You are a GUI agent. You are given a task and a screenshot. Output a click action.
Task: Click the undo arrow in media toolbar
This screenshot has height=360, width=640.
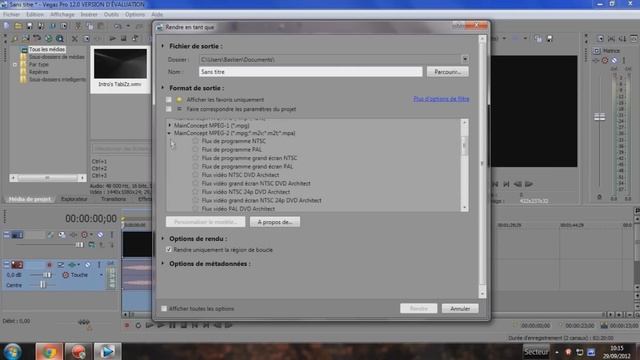click(x=37, y=38)
